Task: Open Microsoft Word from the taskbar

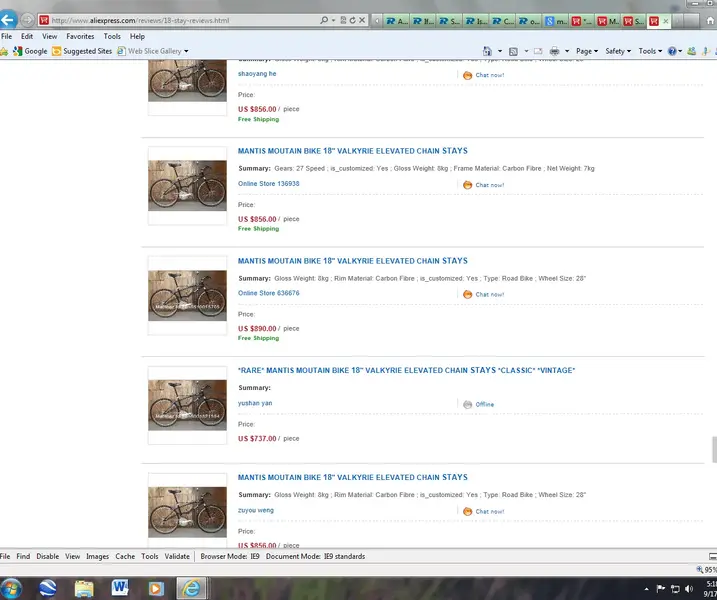Action: click(x=119, y=586)
